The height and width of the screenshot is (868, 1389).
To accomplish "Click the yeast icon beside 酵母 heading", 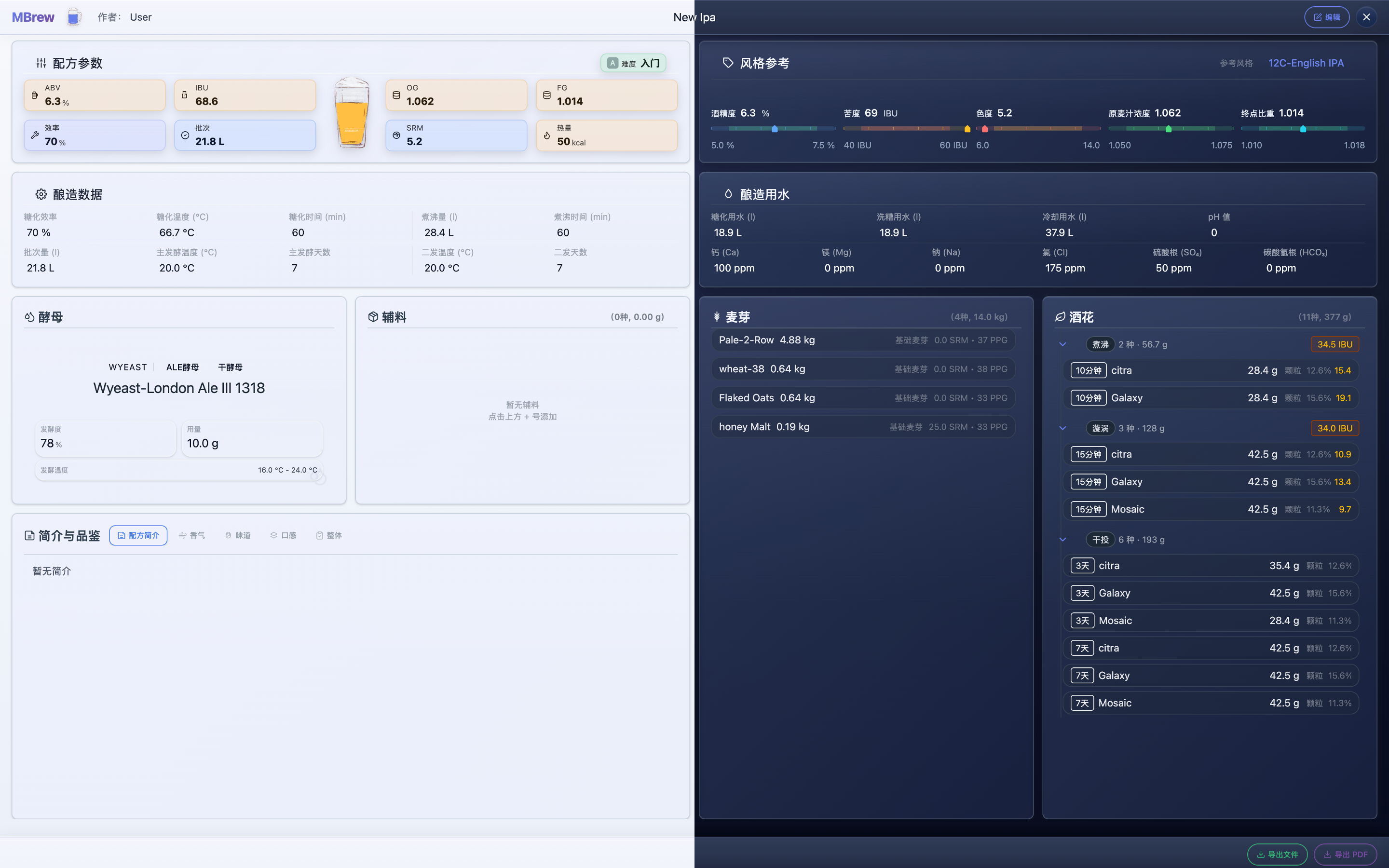I will (30, 317).
